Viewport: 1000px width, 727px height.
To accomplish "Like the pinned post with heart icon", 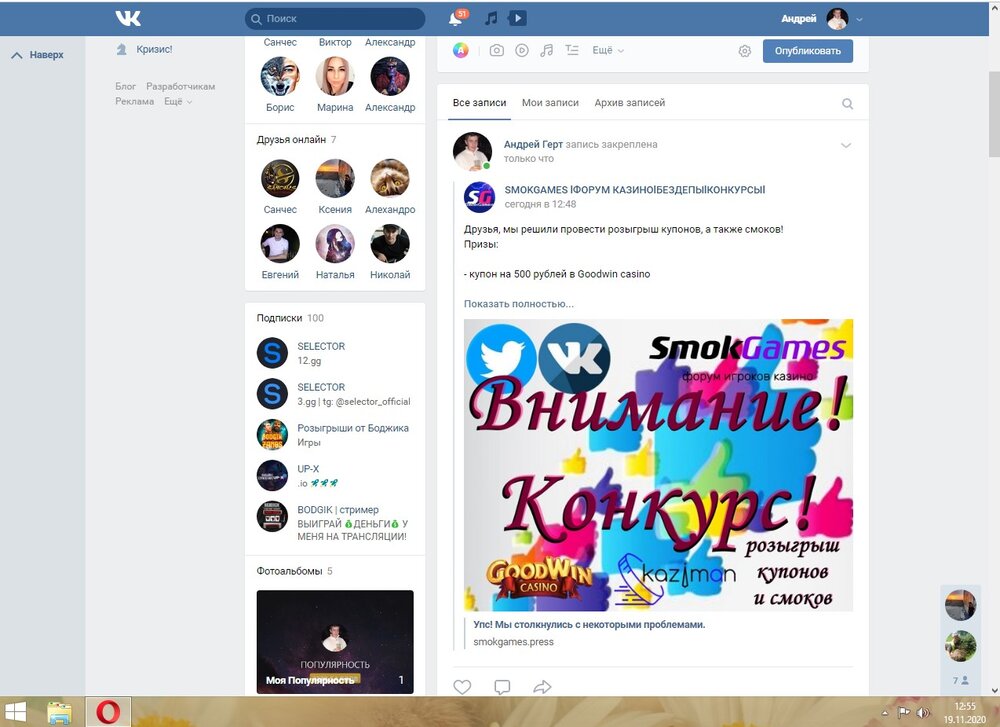I will [462, 687].
